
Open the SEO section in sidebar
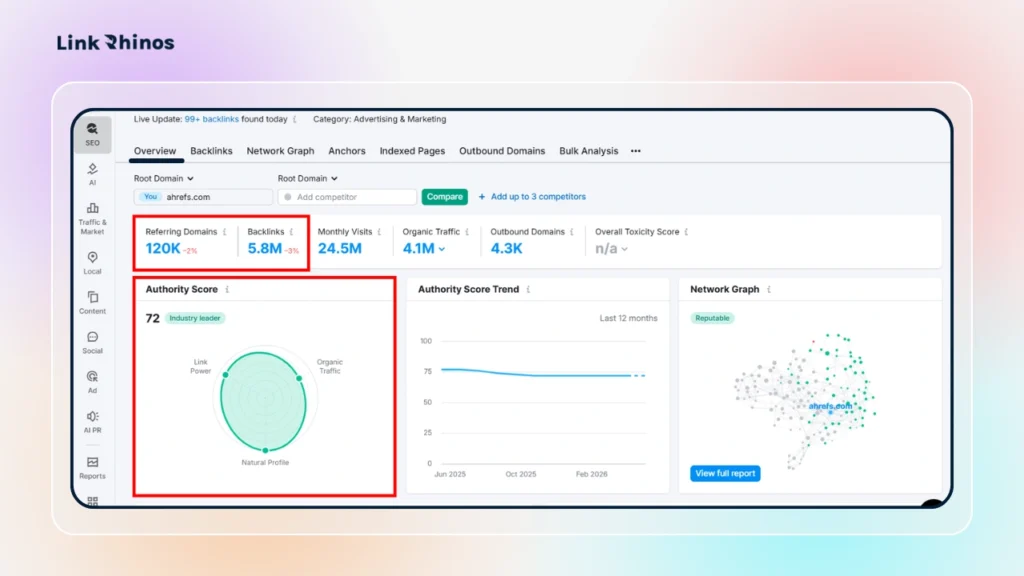[x=92, y=135]
